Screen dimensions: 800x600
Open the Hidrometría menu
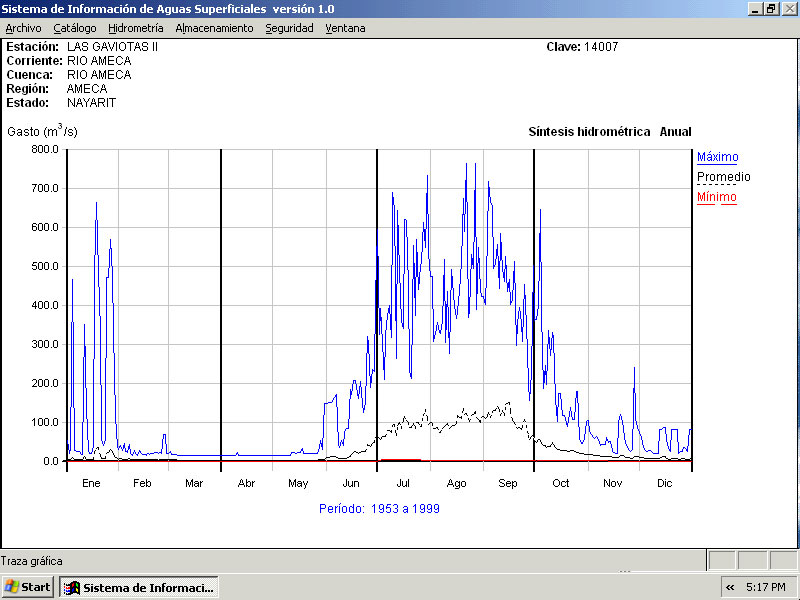[x=135, y=28]
